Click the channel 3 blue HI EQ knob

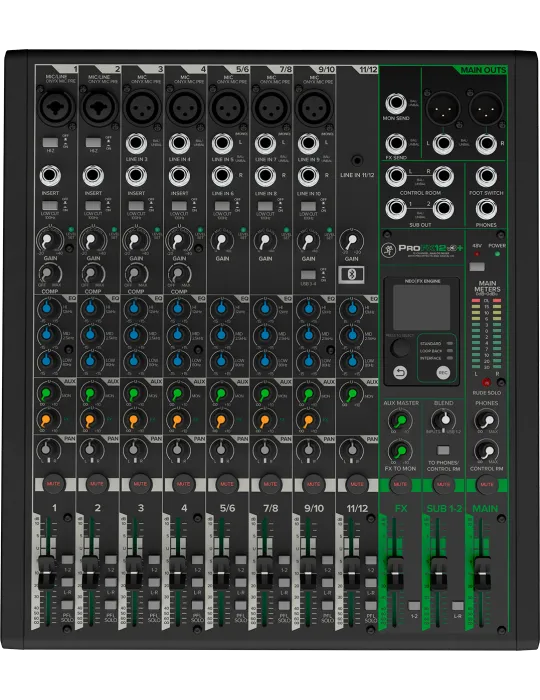pyautogui.click(x=134, y=308)
